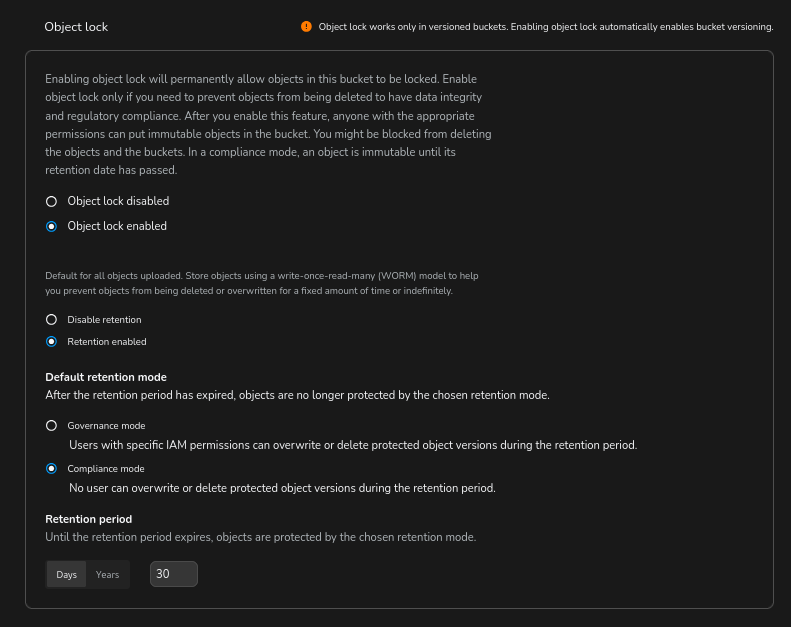Select Object lock disabled radio button

pyautogui.click(x=52, y=201)
